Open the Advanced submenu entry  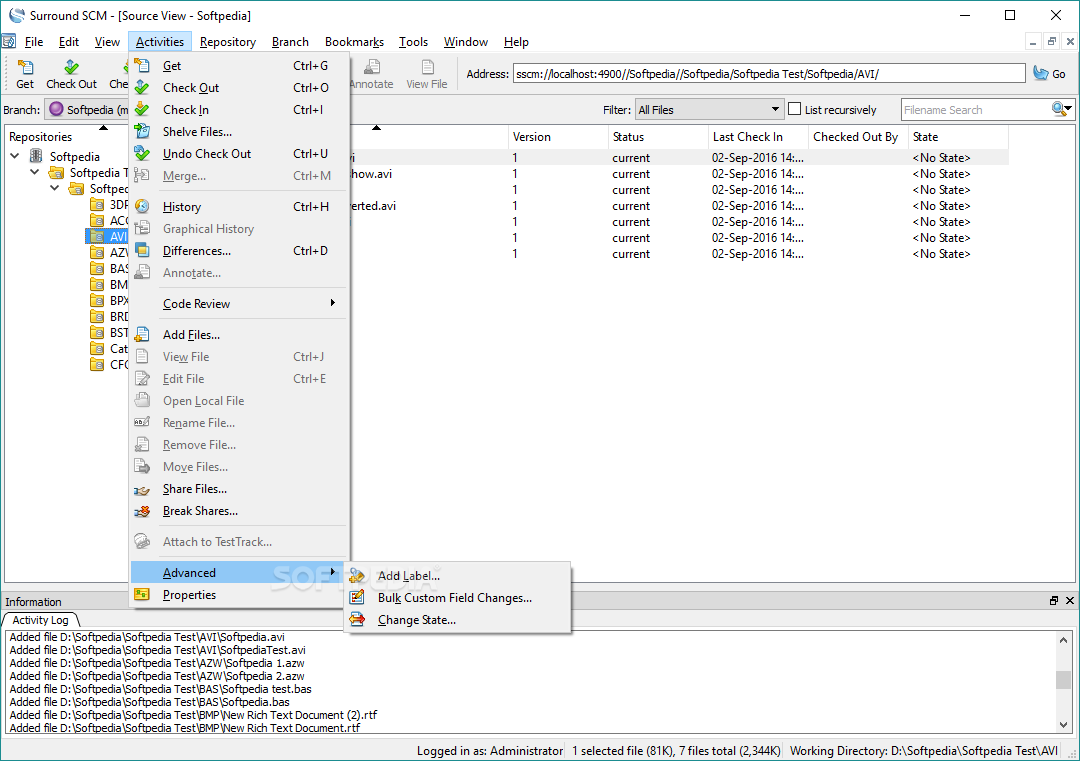[x=239, y=573]
